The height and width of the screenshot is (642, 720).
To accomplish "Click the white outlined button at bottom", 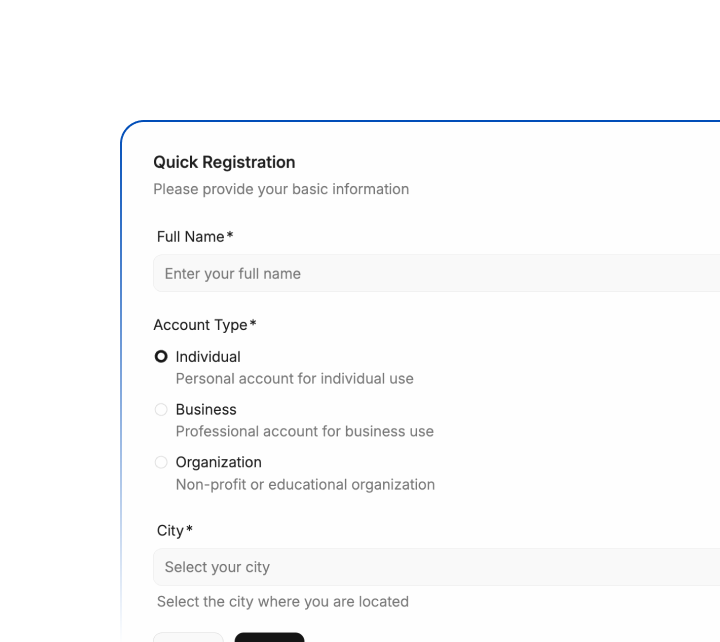I will (x=188, y=636).
